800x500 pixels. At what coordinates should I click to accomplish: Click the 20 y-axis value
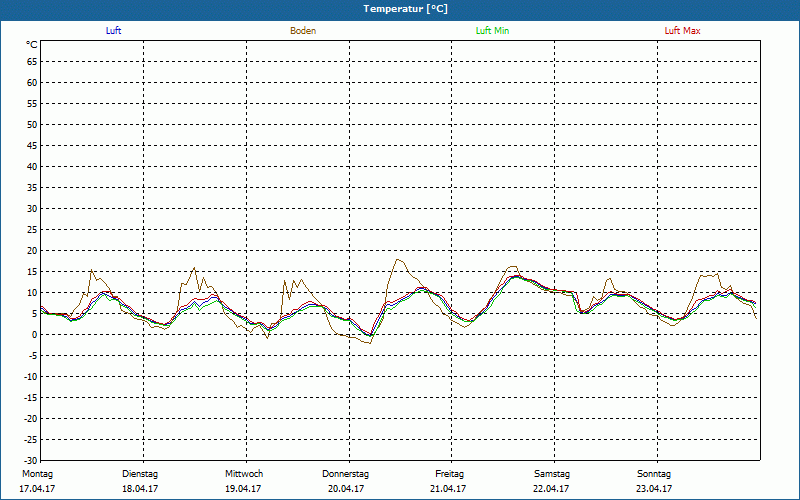pos(32,251)
